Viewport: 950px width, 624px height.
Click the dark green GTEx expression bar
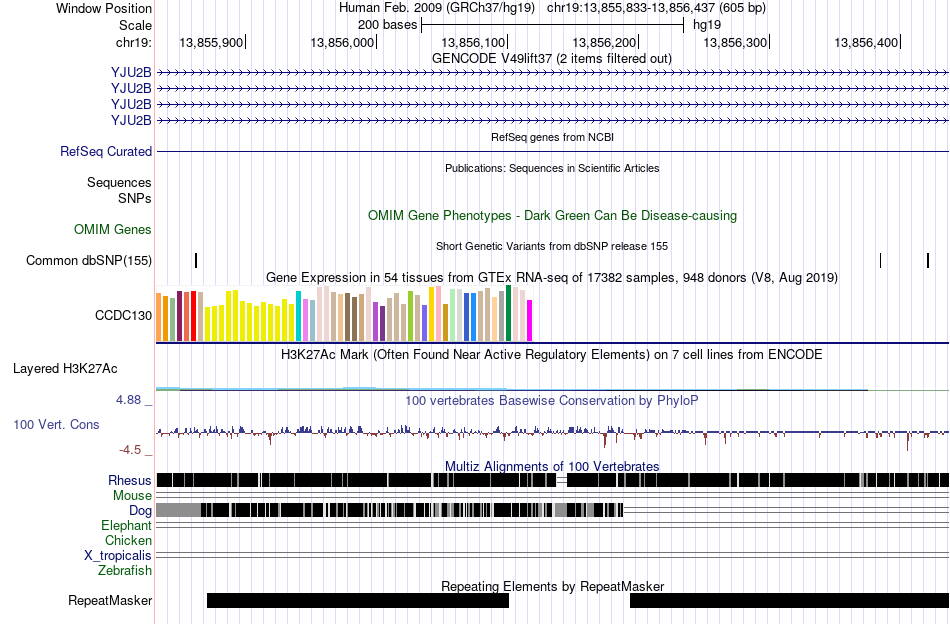coord(509,313)
